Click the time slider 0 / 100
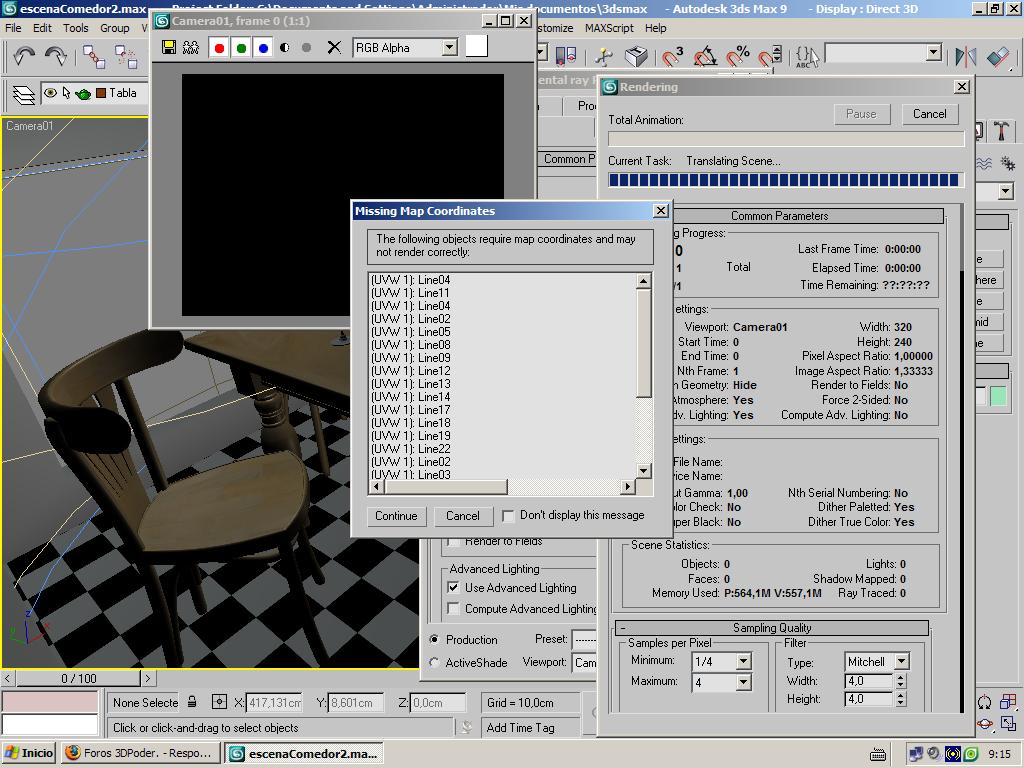Viewport: 1024px width, 768px height. [x=78, y=679]
